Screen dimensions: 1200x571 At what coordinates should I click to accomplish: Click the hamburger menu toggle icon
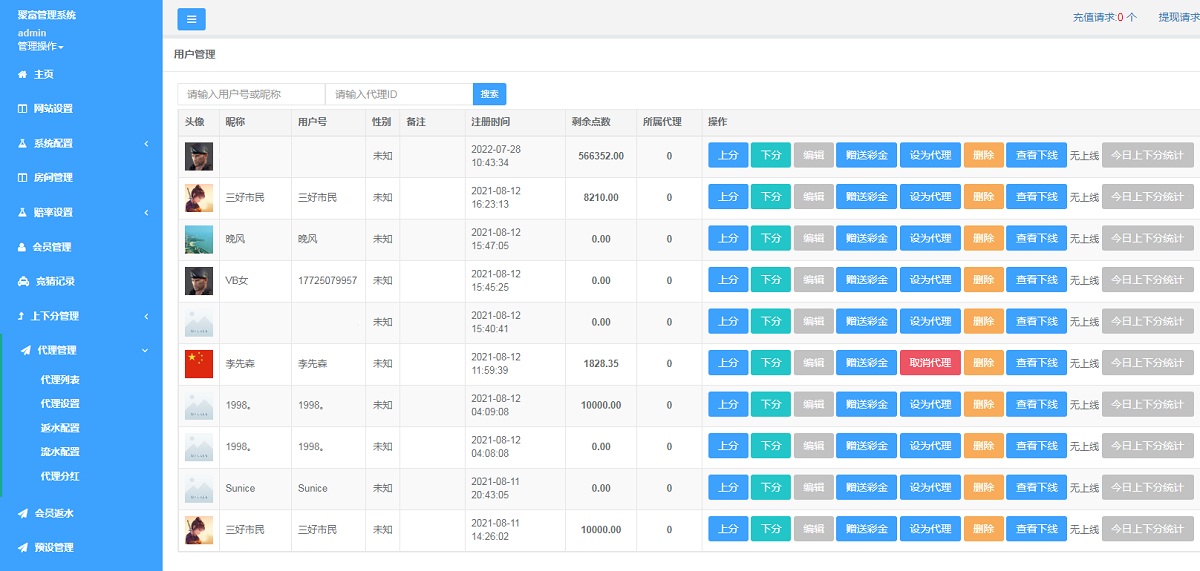[x=191, y=19]
